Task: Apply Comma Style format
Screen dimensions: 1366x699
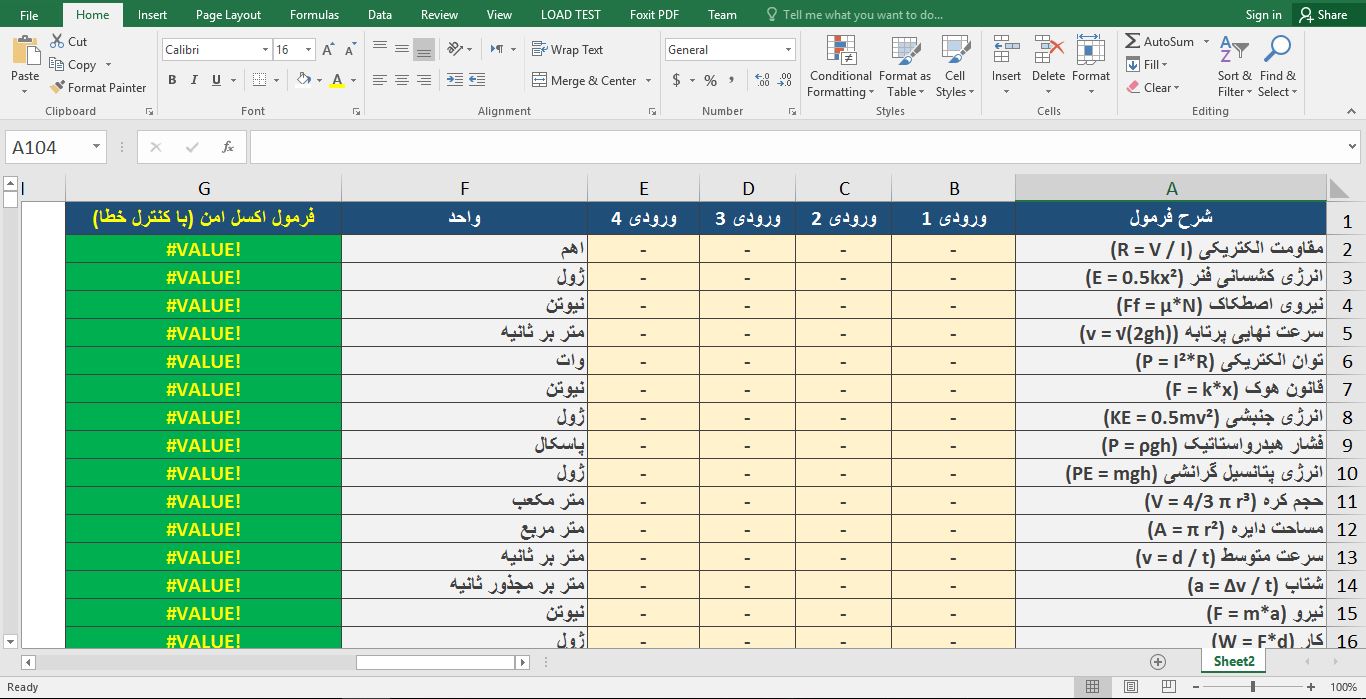Action: (733, 80)
